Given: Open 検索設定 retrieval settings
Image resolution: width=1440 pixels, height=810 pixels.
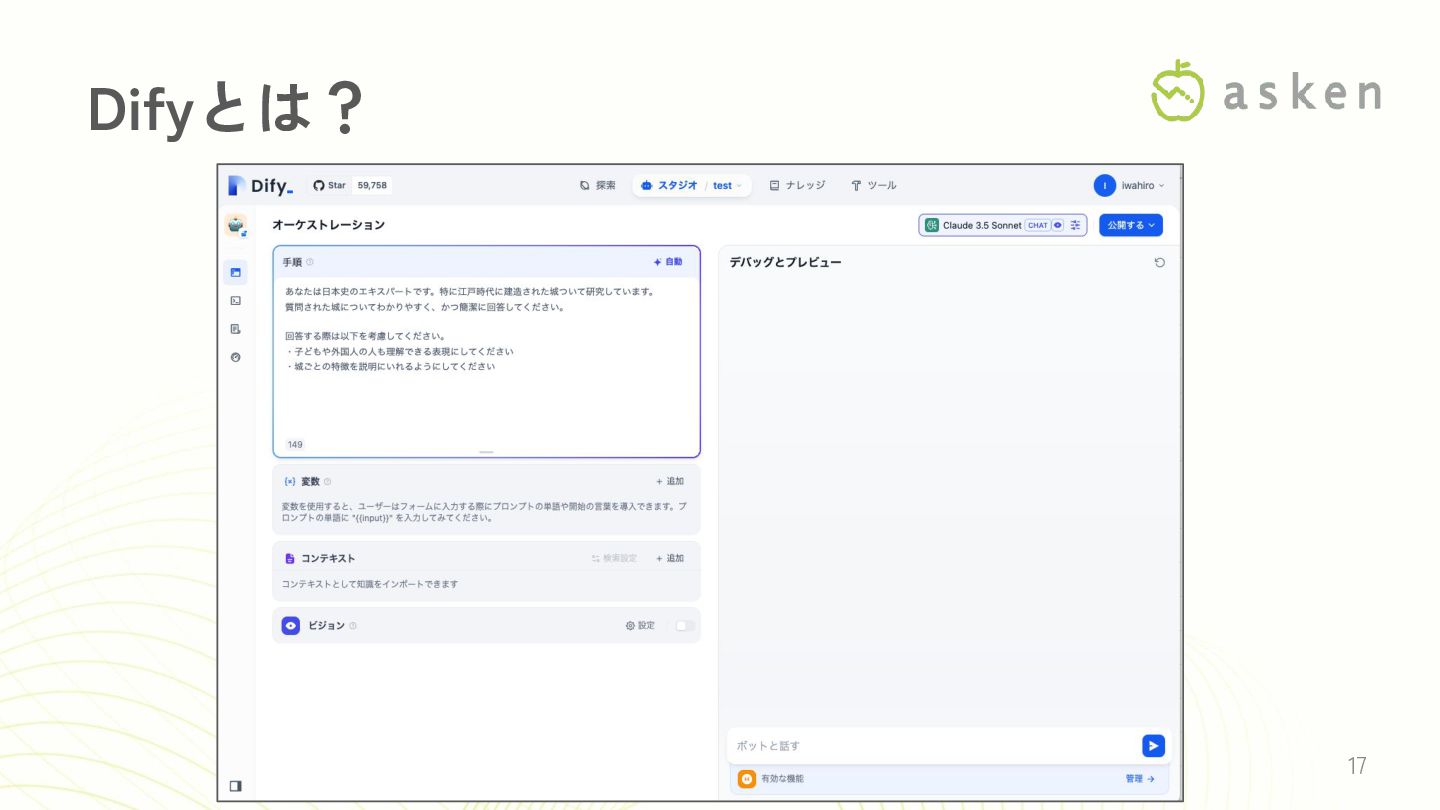Looking at the screenshot, I should (x=614, y=558).
